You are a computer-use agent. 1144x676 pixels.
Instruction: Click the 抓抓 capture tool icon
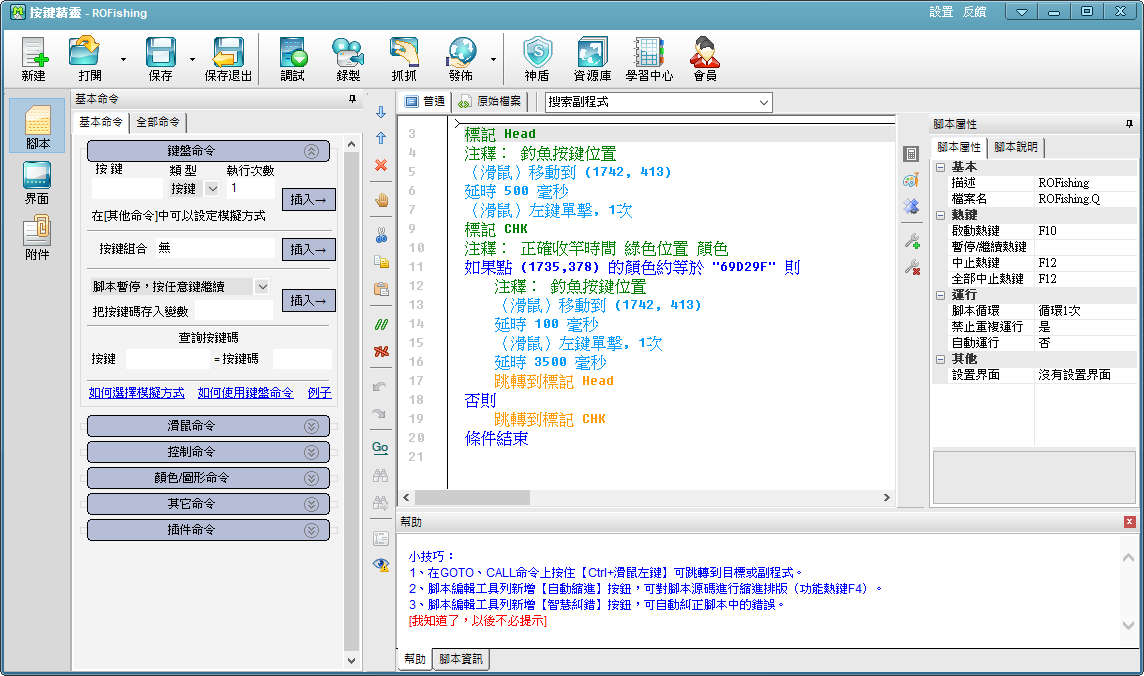404,59
